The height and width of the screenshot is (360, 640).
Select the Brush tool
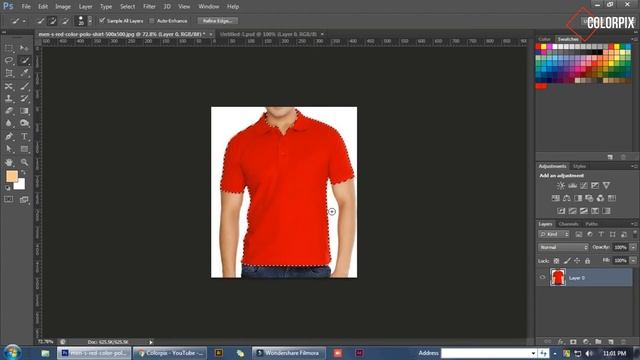tap(24, 86)
